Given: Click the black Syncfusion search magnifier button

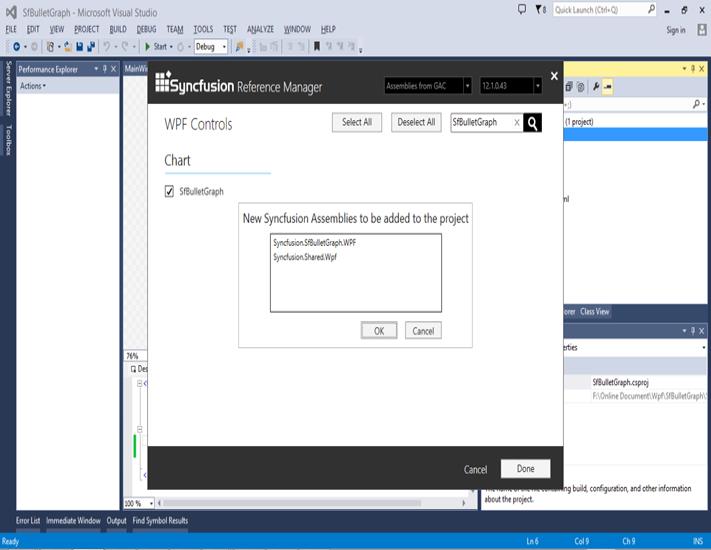Looking at the screenshot, I should tap(532, 122).
